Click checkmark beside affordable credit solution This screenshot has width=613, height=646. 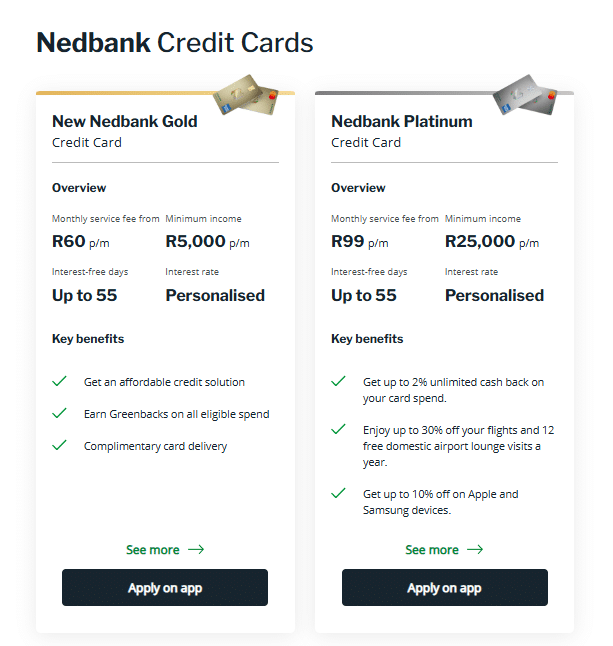tap(60, 381)
